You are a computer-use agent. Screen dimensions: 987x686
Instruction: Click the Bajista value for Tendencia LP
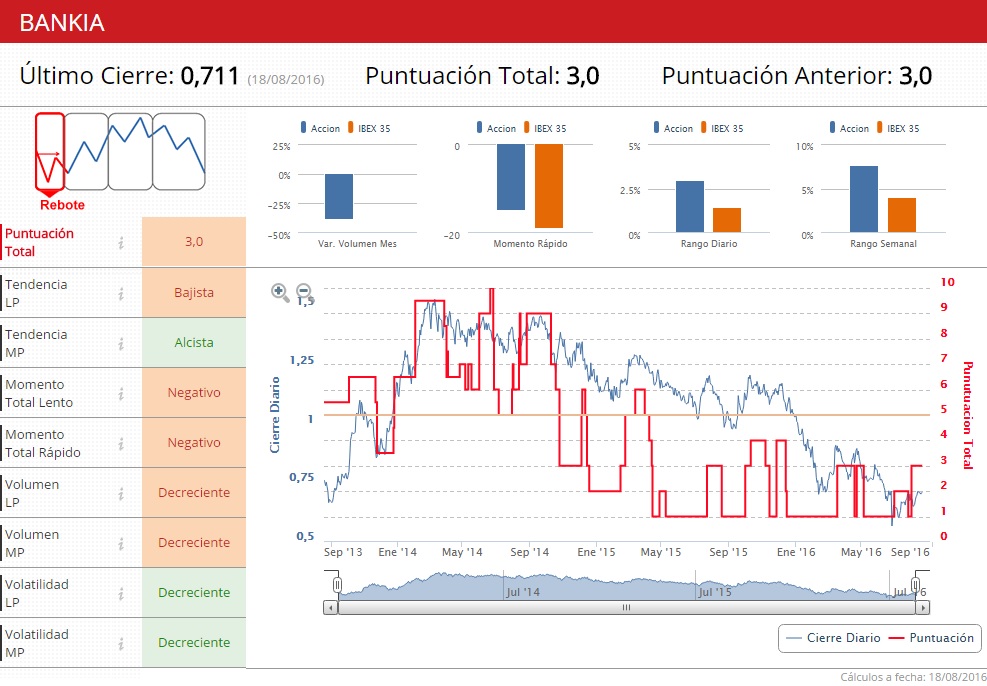tap(194, 293)
